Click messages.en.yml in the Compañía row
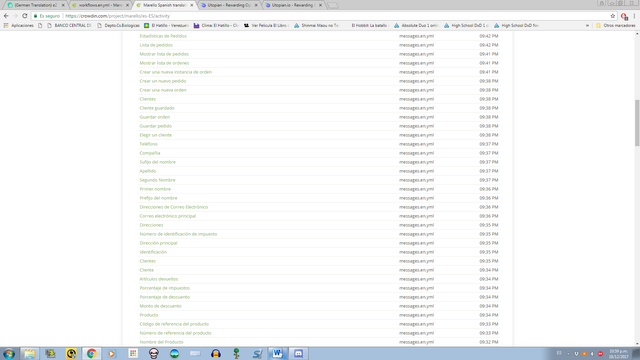This screenshot has width=640, height=360. [x=416, y=153]
